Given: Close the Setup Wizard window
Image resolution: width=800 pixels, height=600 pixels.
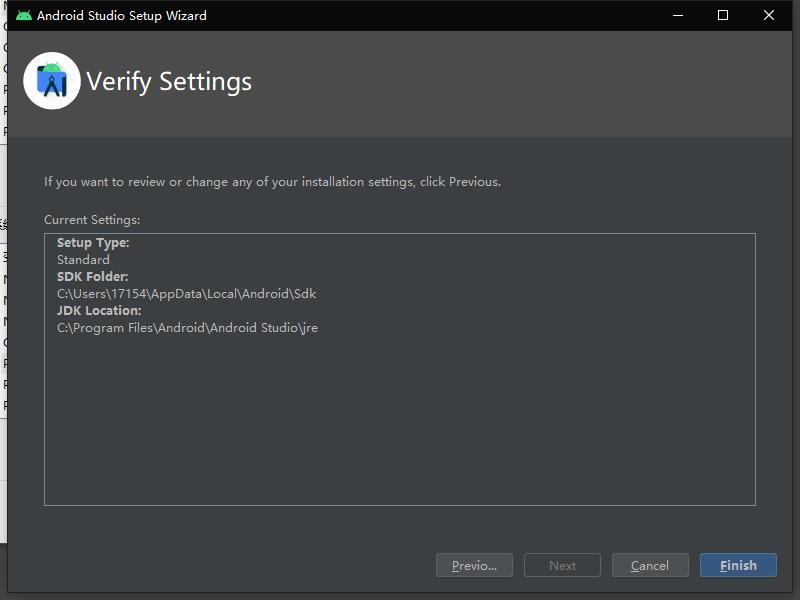Looking at the screenshot, I should pyautogui.click(x=769, y=15).
